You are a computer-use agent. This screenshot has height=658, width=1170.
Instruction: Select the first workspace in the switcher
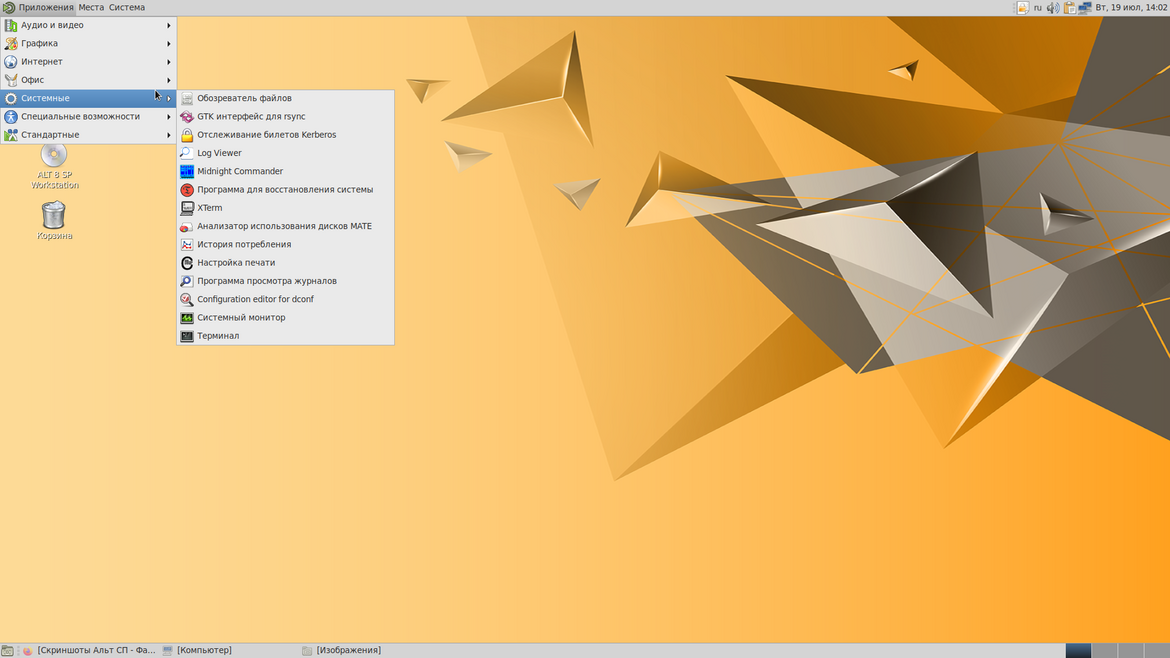1078,651
